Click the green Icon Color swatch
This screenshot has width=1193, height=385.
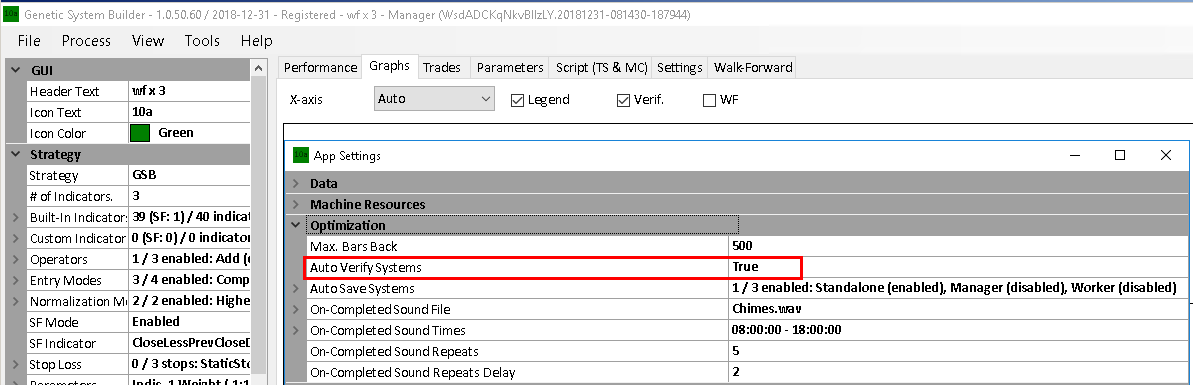point(140,133)
